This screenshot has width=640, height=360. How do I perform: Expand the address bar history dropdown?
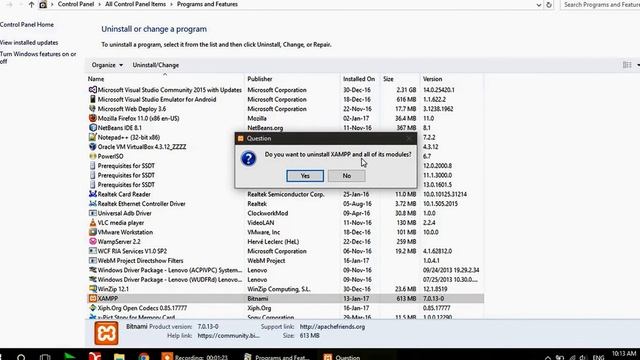tap(539, 5)
